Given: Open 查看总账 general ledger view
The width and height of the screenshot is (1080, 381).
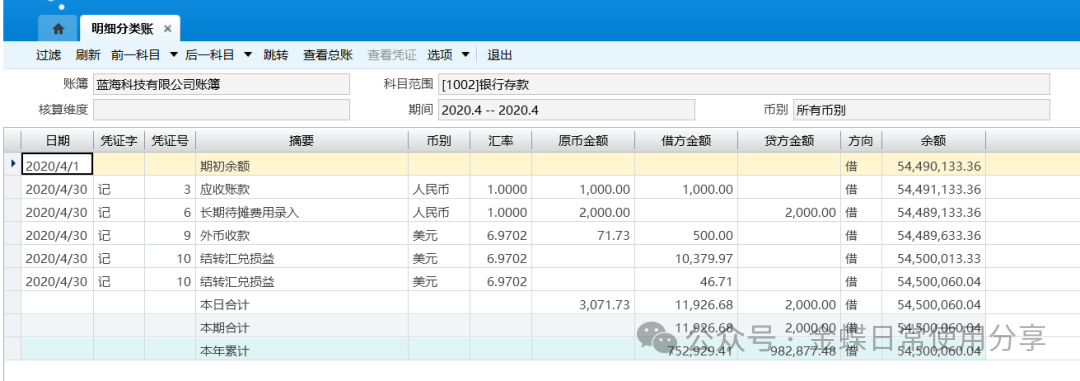Looking at the screenshot, I should click(x=328, y=55).
